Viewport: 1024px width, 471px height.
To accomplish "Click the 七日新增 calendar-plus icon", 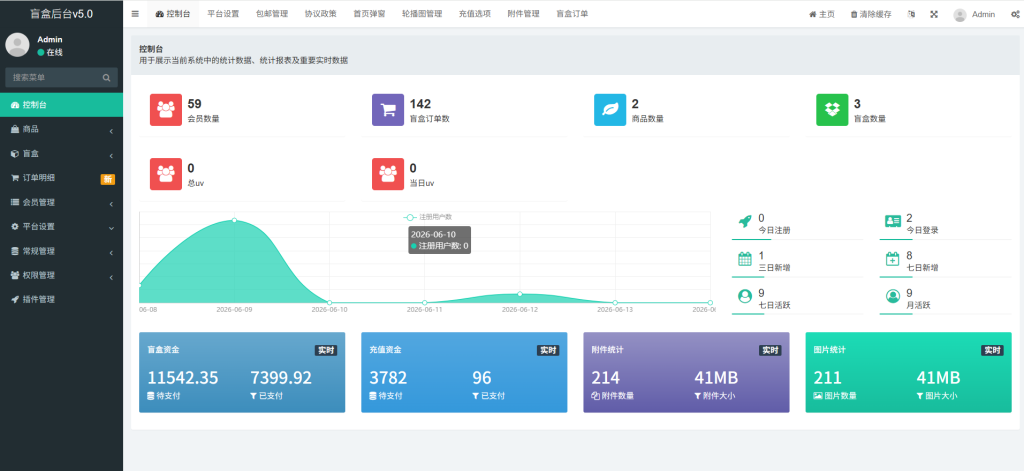I will point(893,259).
